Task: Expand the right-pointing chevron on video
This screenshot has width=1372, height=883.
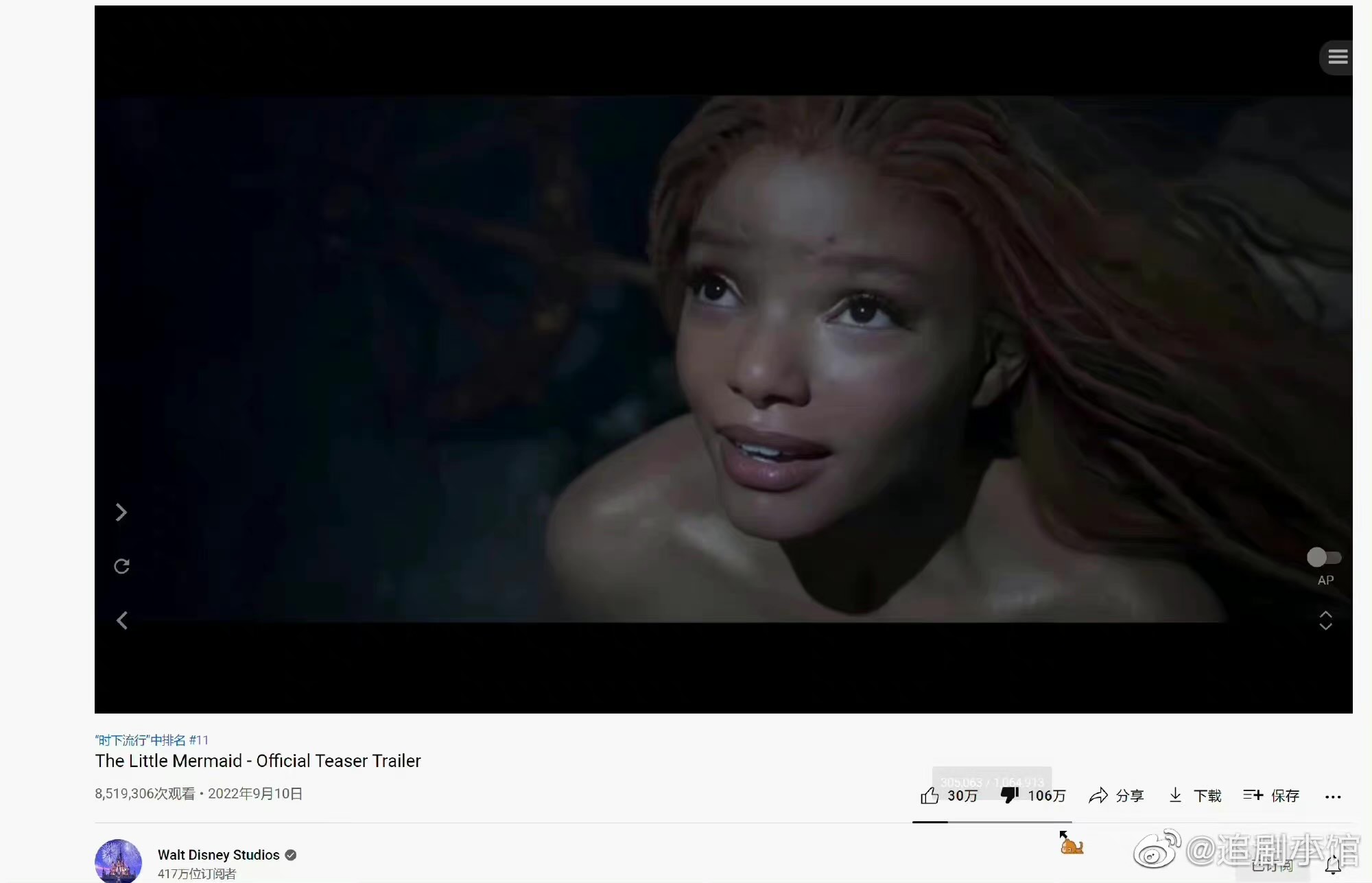Action: coord(121,513)
